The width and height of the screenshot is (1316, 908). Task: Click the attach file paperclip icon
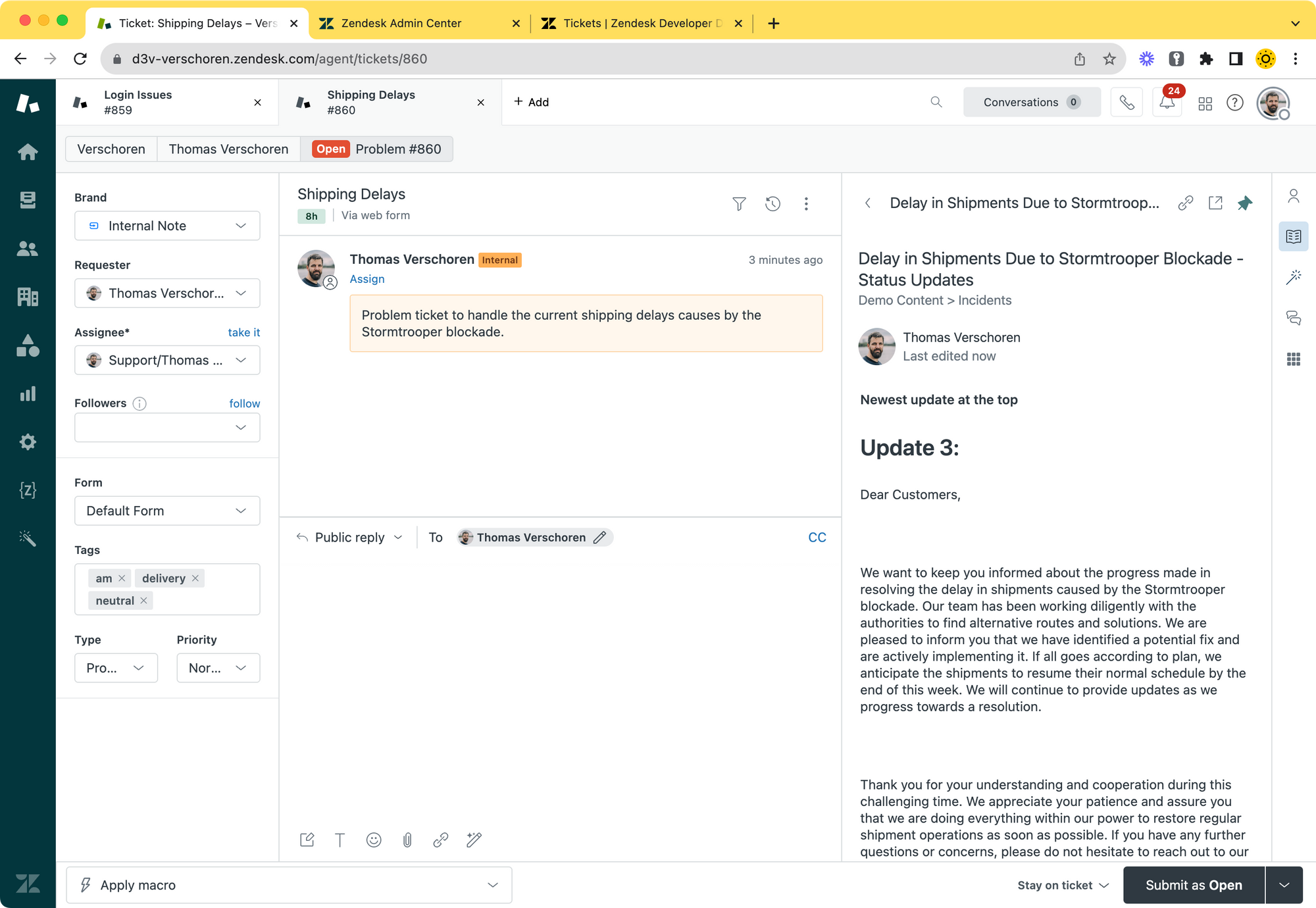click(x=407, y=840)
